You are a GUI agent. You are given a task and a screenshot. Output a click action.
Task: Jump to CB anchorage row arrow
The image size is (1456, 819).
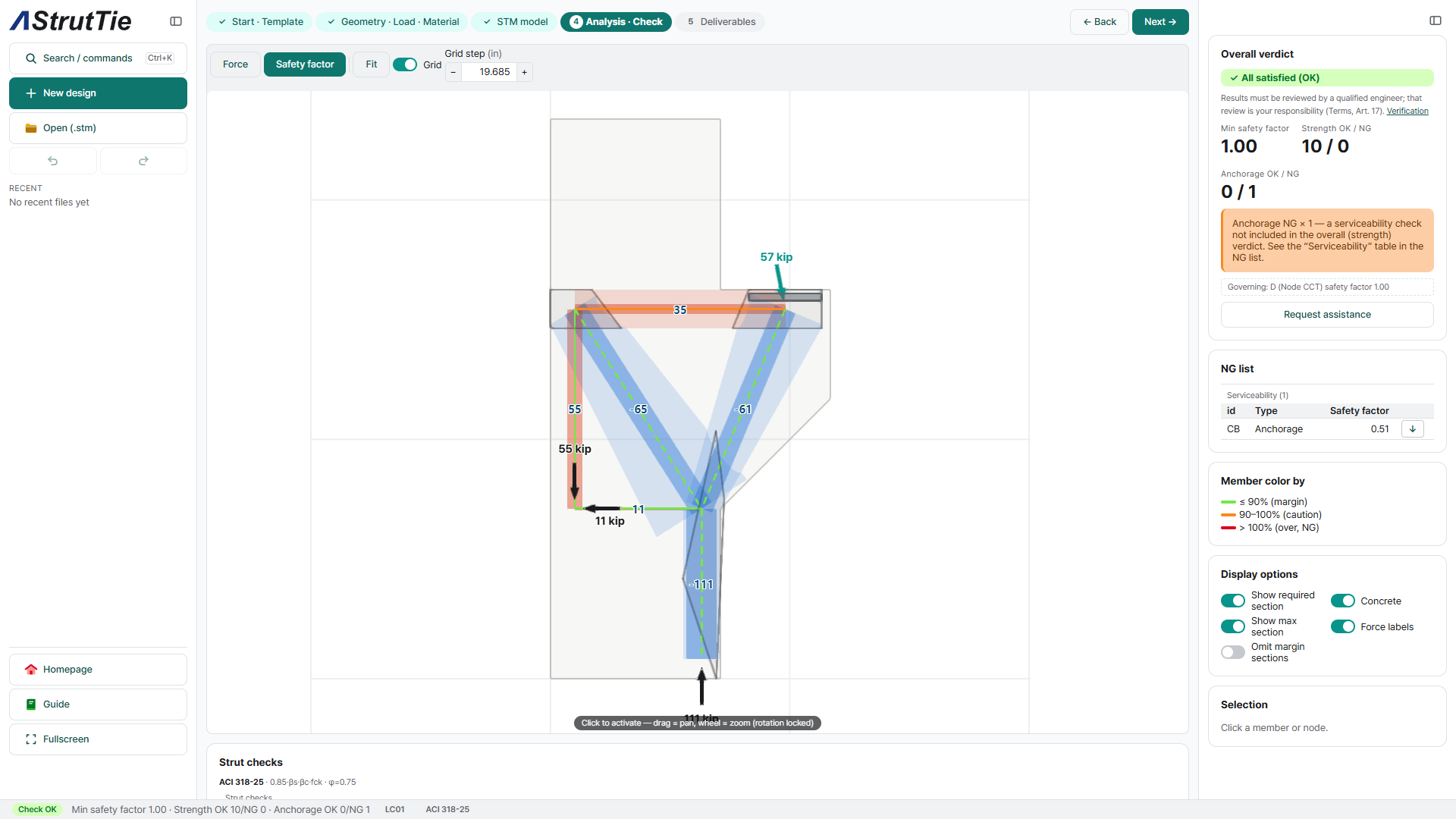pyautogui.click(x=1413, y=429)
